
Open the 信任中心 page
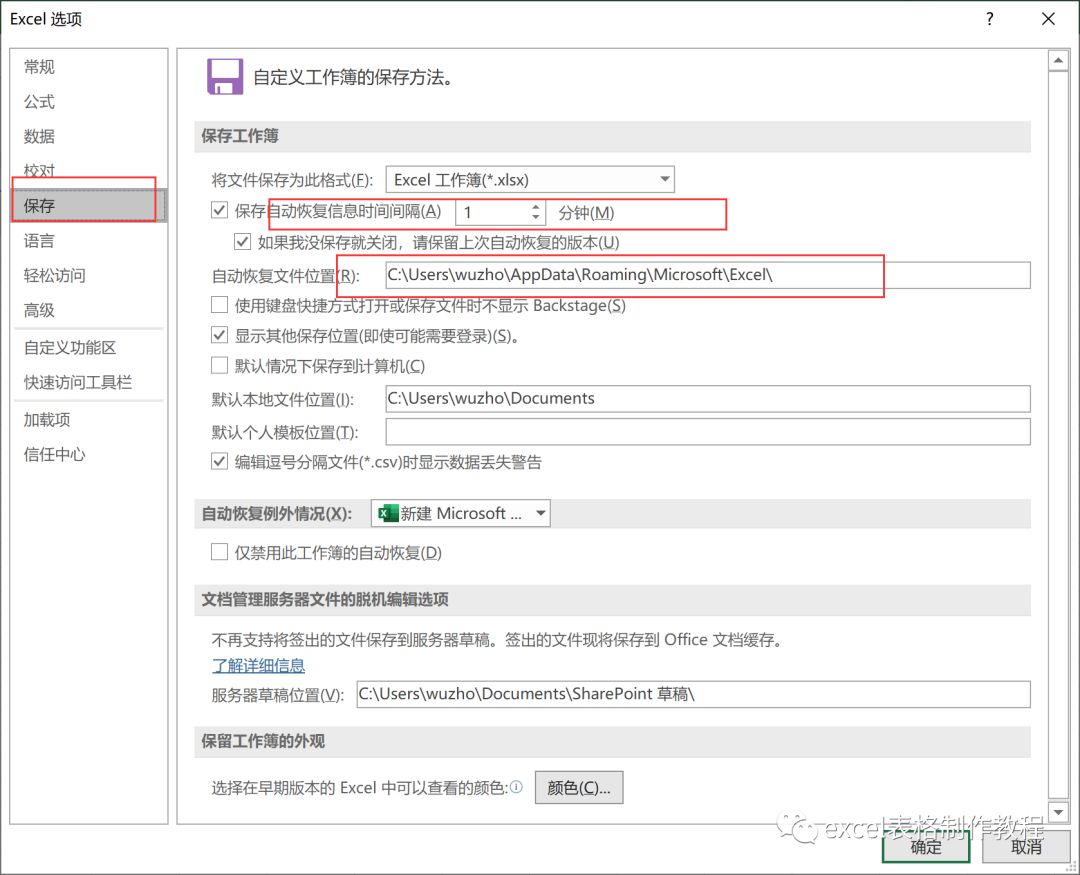point(54,454)
